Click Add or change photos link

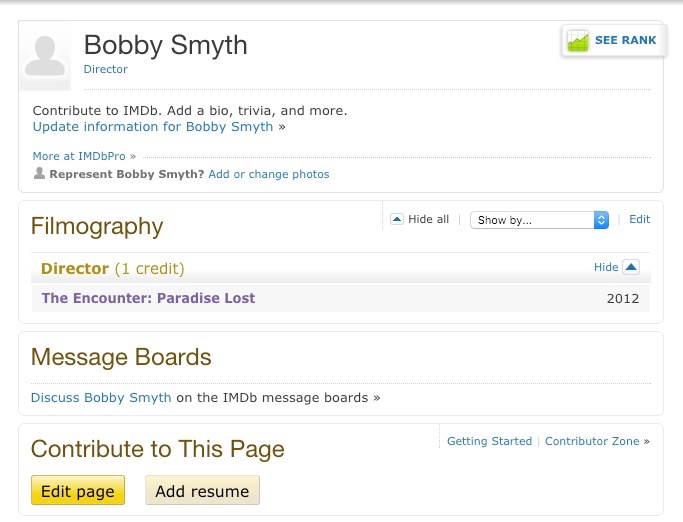coord(268,174)
